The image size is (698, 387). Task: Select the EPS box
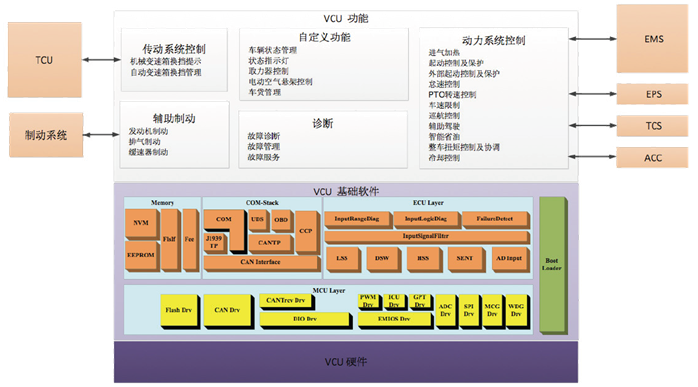[x=652, y=94]
